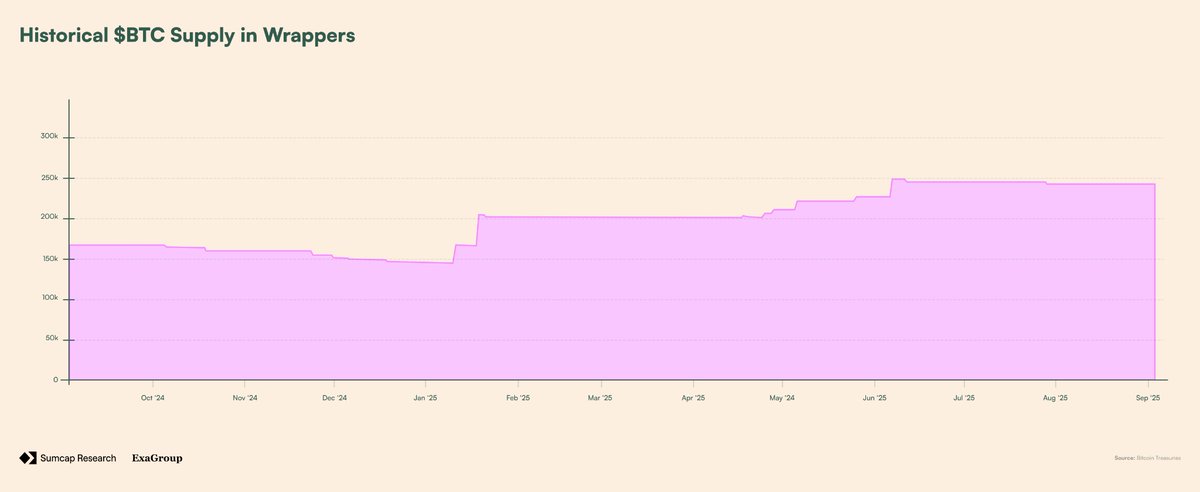The width and height of the screenshot is (1200, 492).
Task: Click the Nov '24 x-axis label
Action: [245, 398]
